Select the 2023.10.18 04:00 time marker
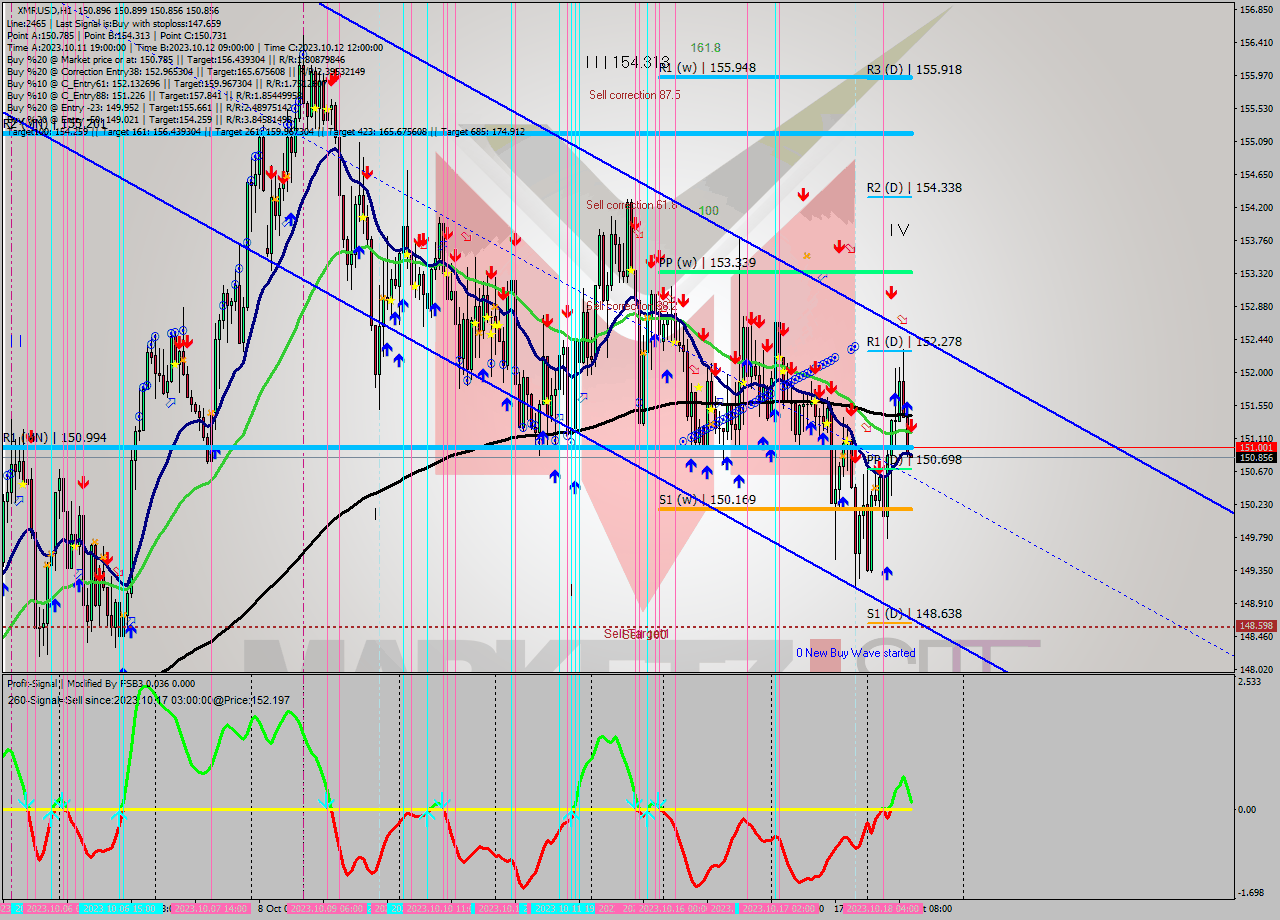 click(883, 909)
